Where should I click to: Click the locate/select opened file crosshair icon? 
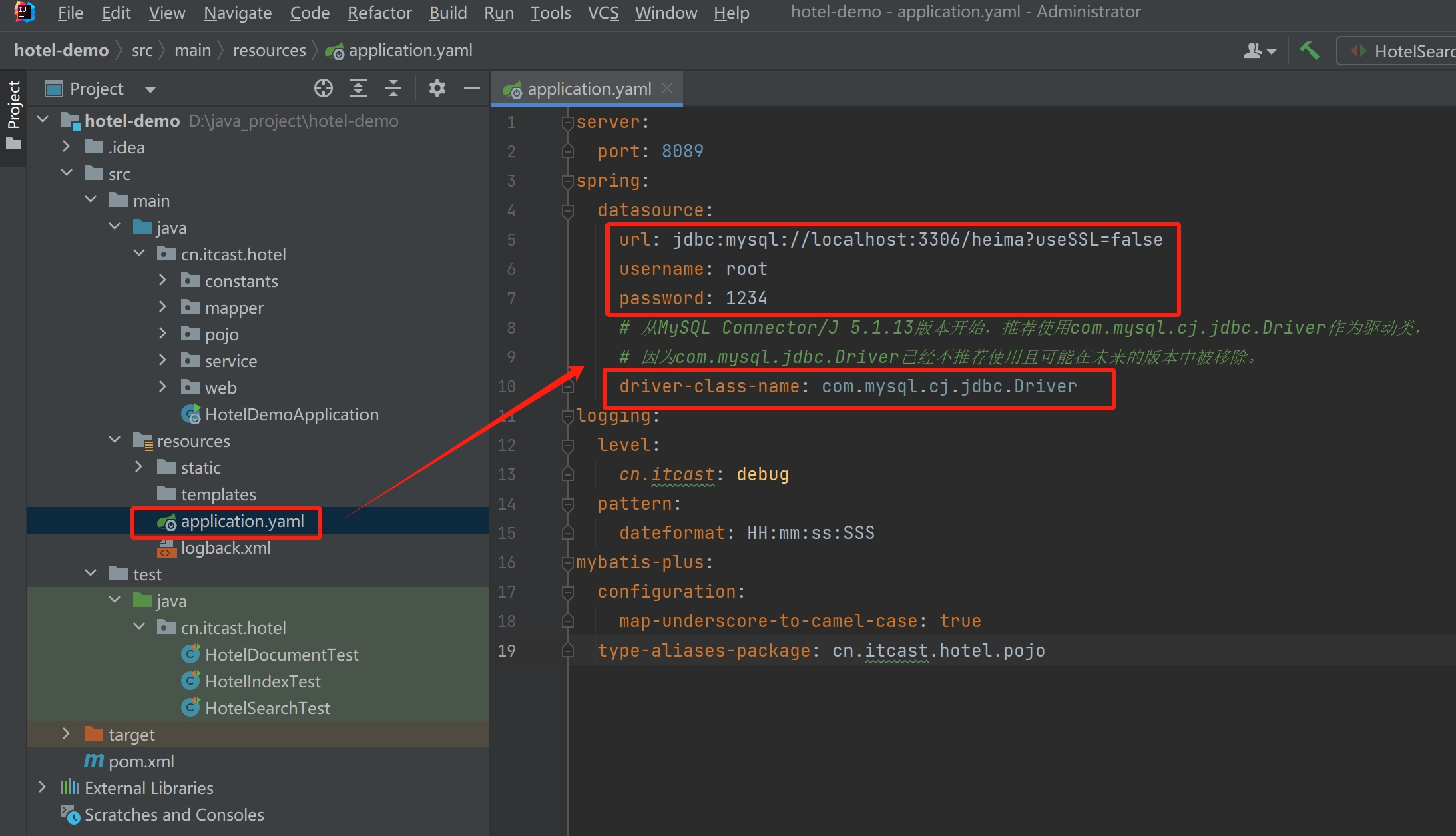324,88
